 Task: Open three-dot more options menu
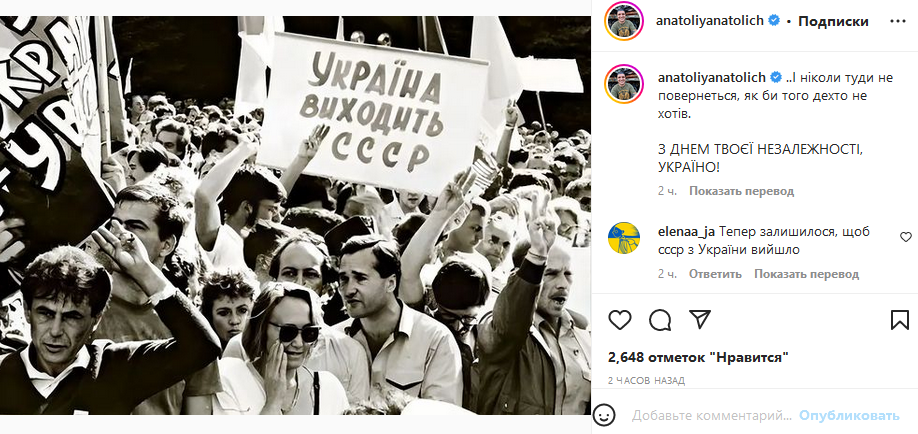tap(898, 22)
